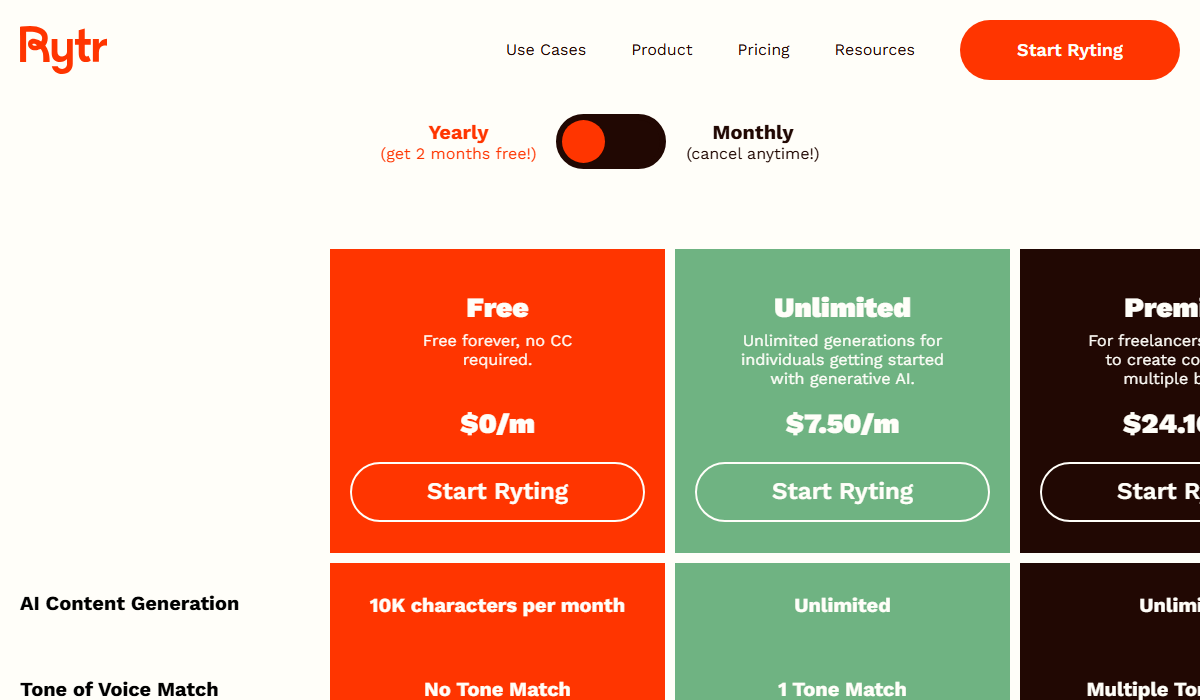The width and height of the screenshot is (1200, 700).
Task: Click the Monthly billing label
Action: 752,132
